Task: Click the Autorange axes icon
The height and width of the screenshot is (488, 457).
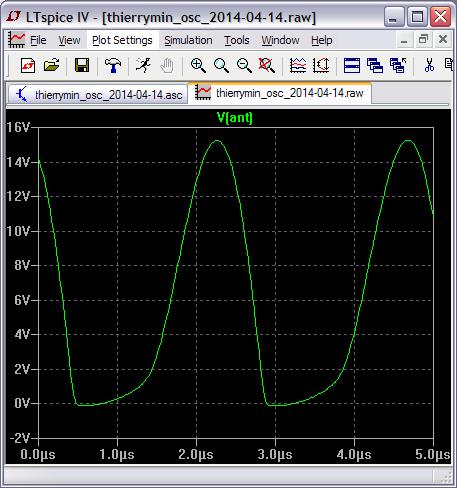Action: pyautogui.click(x=321, y=65)
